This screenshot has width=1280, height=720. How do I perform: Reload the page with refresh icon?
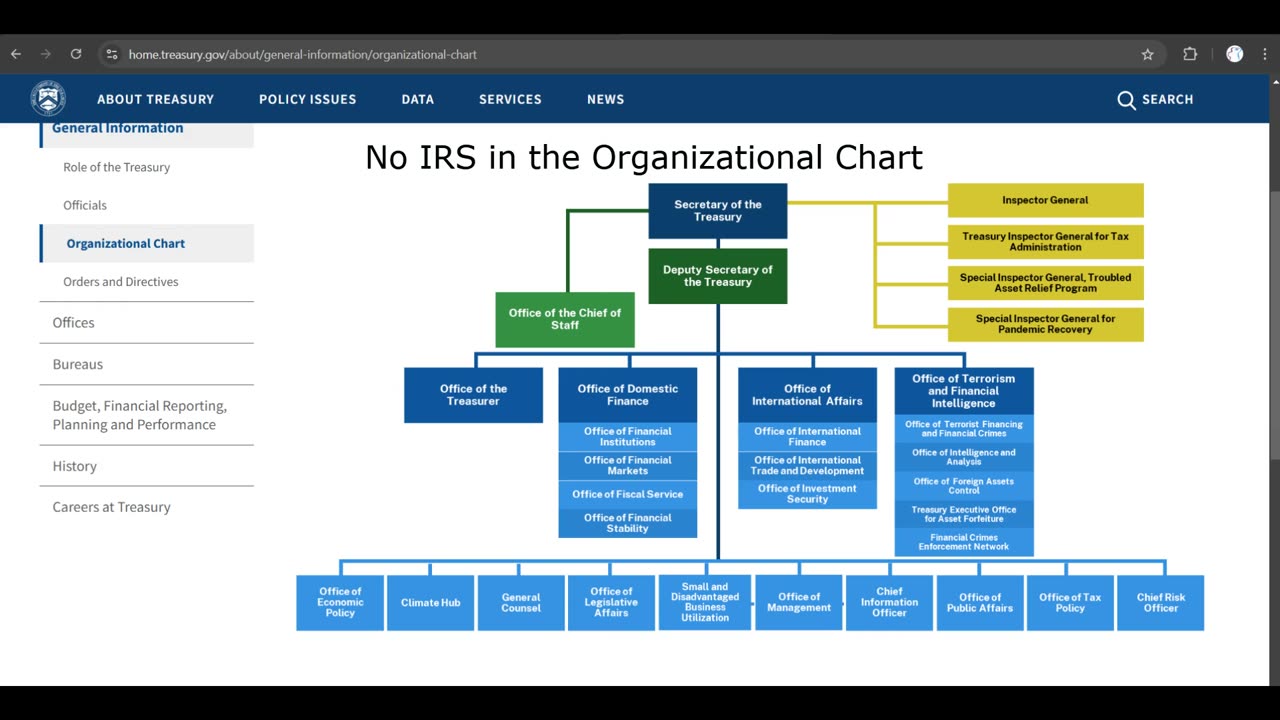(76, 54)
